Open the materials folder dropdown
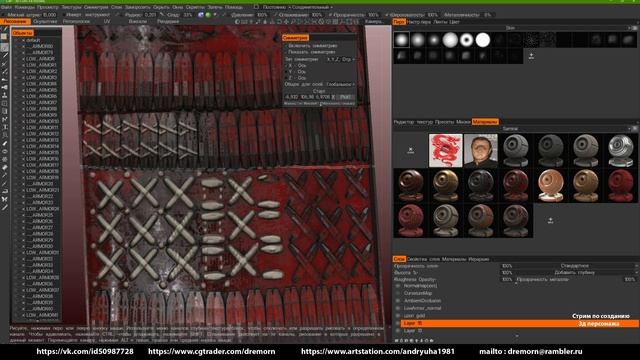 pos(512,129)
